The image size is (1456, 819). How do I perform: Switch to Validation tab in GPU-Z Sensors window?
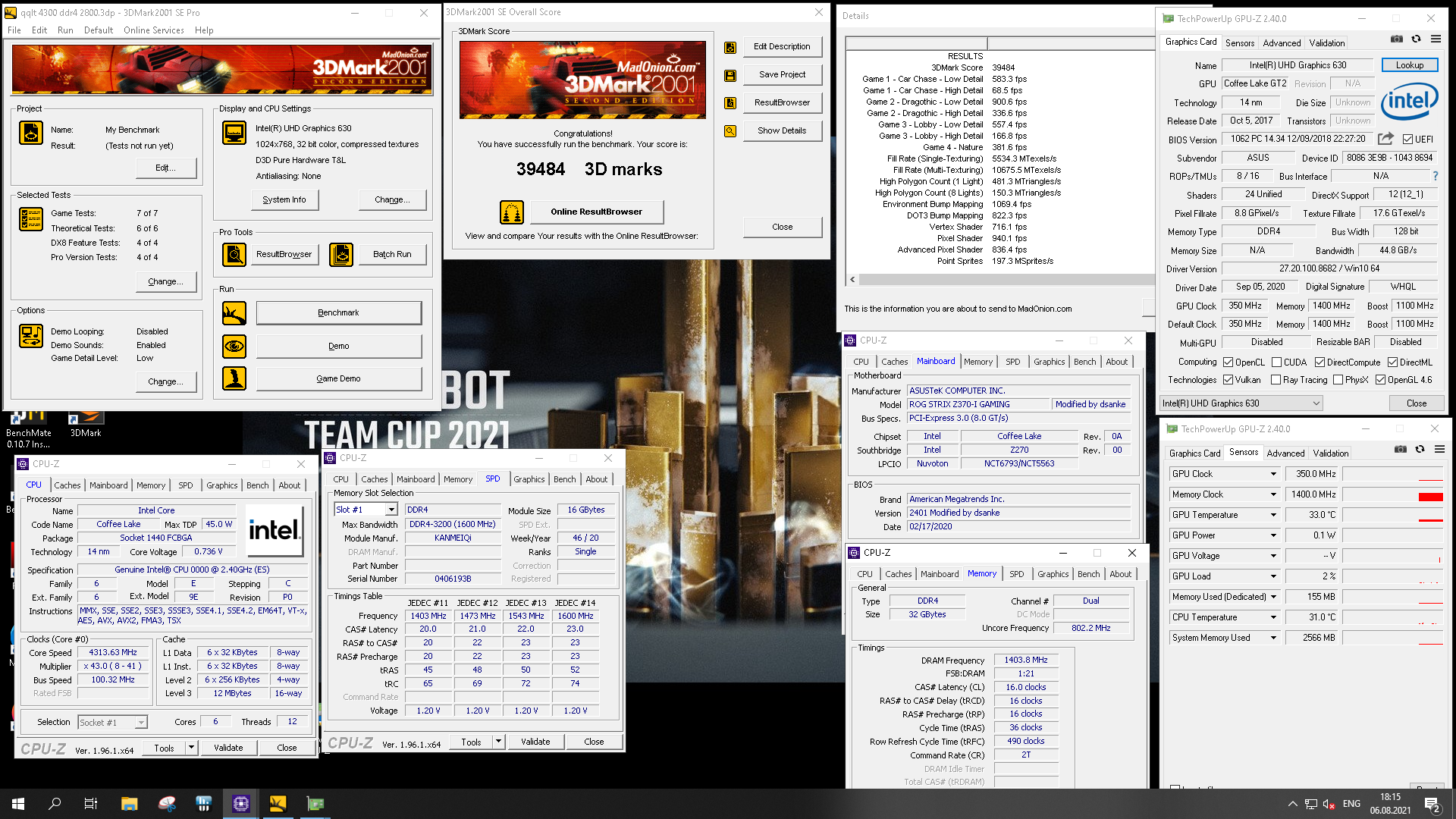tap(1331, 453)
